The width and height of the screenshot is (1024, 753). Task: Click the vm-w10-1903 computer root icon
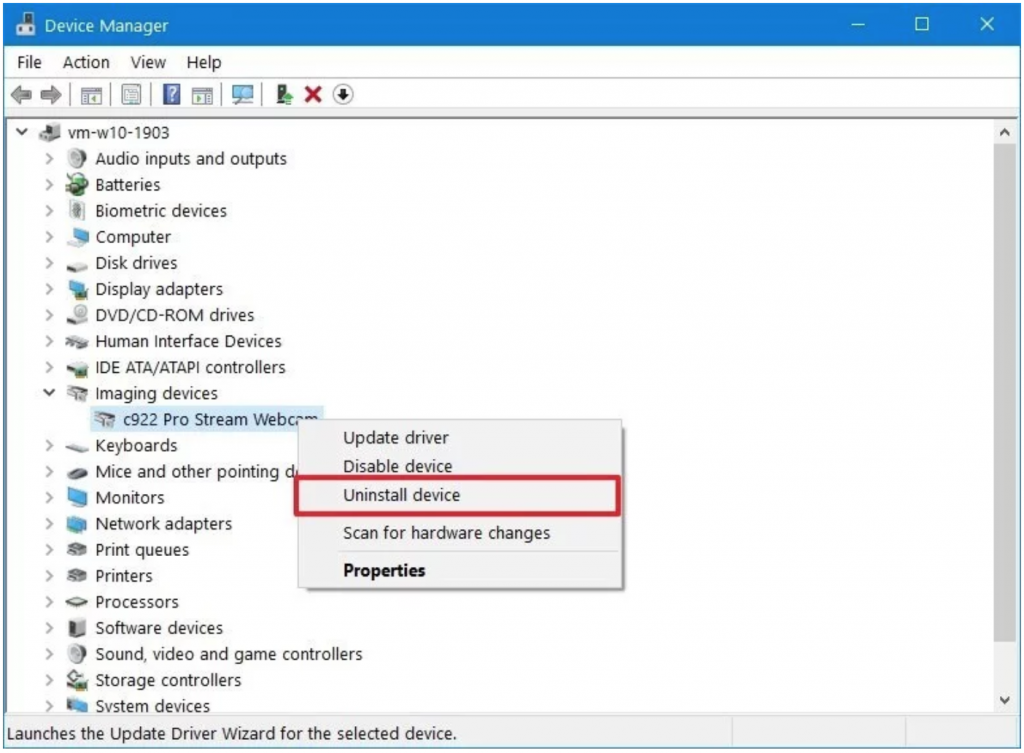pos(50,133)
